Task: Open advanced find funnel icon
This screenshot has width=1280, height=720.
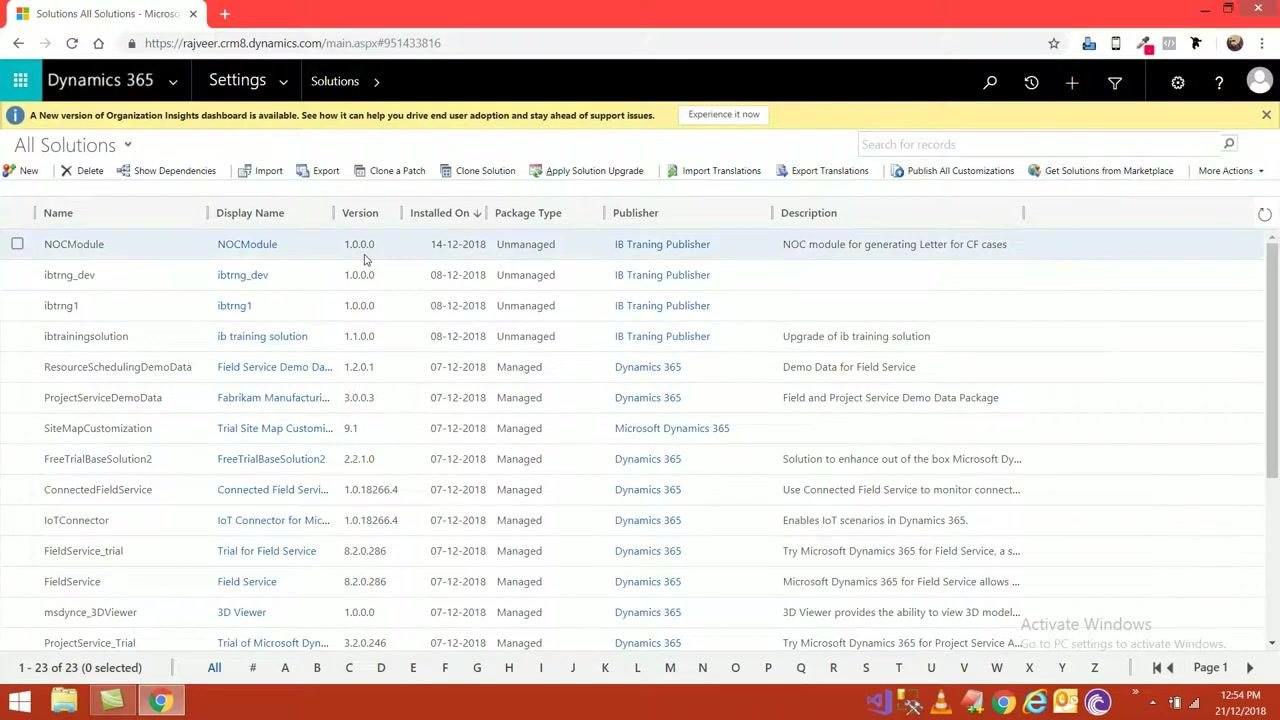Action: (1115, 82)
